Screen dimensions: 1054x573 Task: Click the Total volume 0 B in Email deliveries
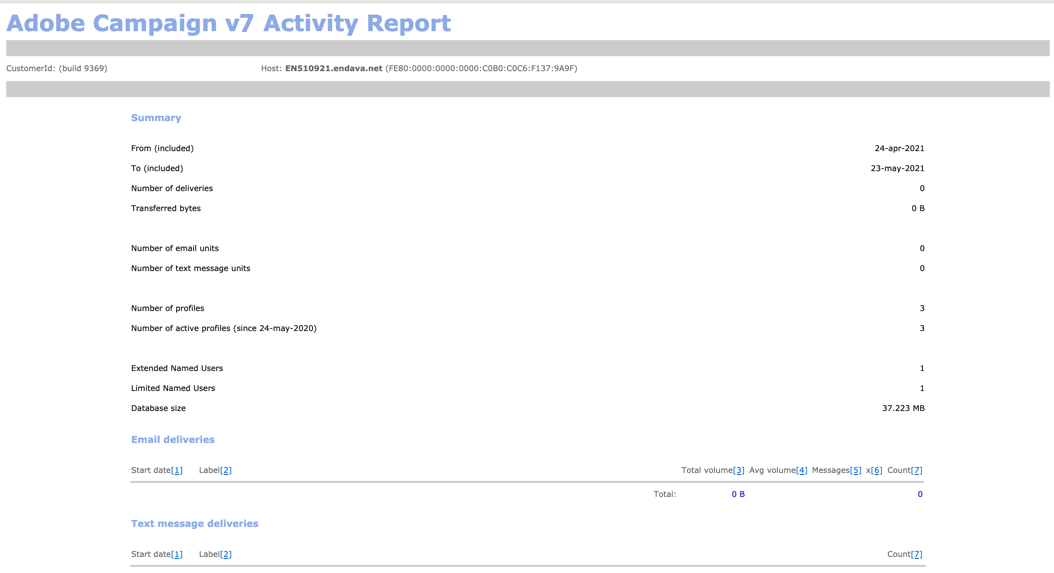tap(738, 494)
